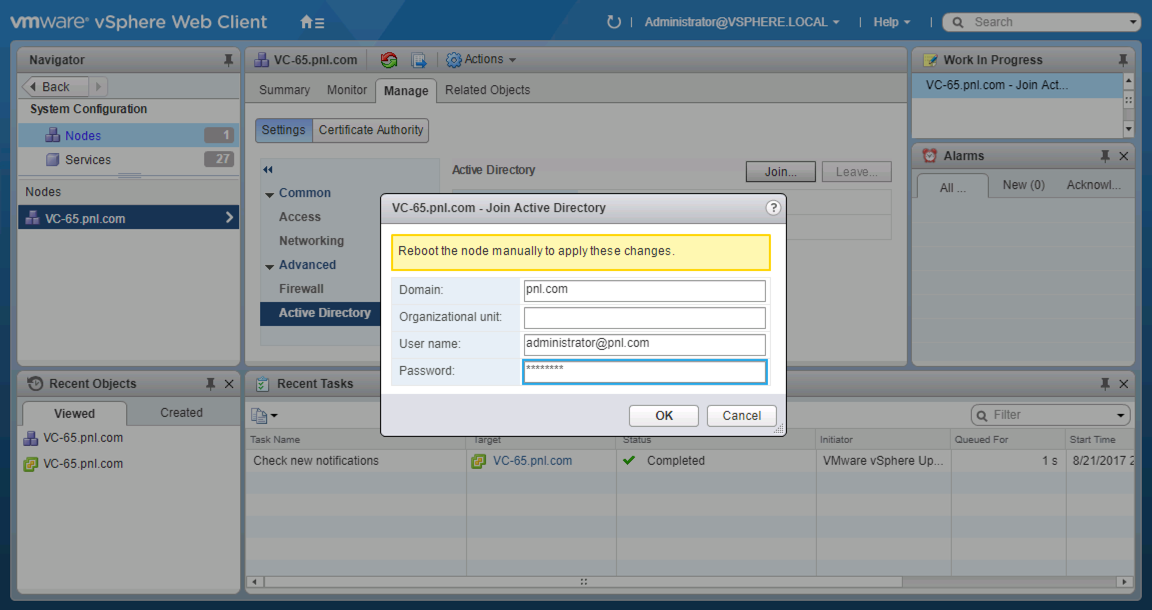1152x610 pixels.
Task: Click the Recent Tasks horizontal scrollbar
Action: 582,582
